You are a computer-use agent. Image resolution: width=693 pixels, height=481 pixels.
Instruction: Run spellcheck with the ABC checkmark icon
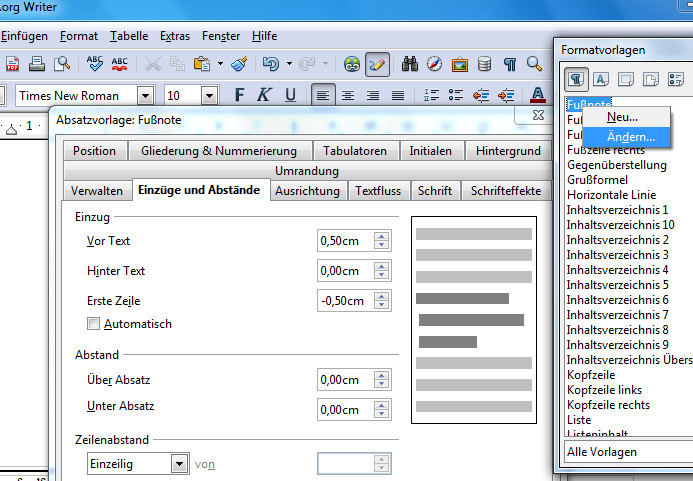click(95, 64)
